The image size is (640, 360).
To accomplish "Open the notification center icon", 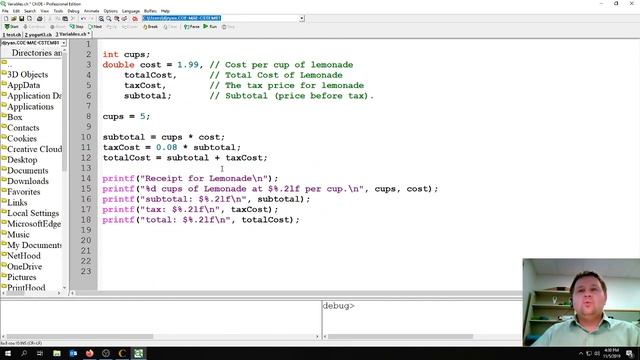I will coord(629,353).
